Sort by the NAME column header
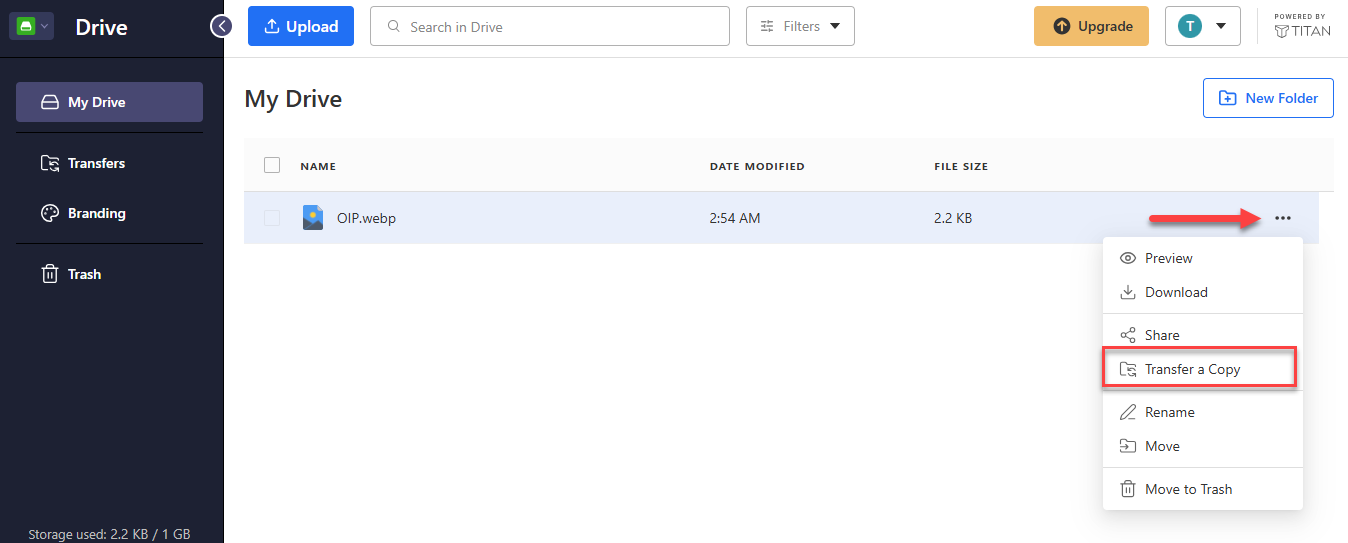This screenshot has height=543, width=1348. click(318, 166)
